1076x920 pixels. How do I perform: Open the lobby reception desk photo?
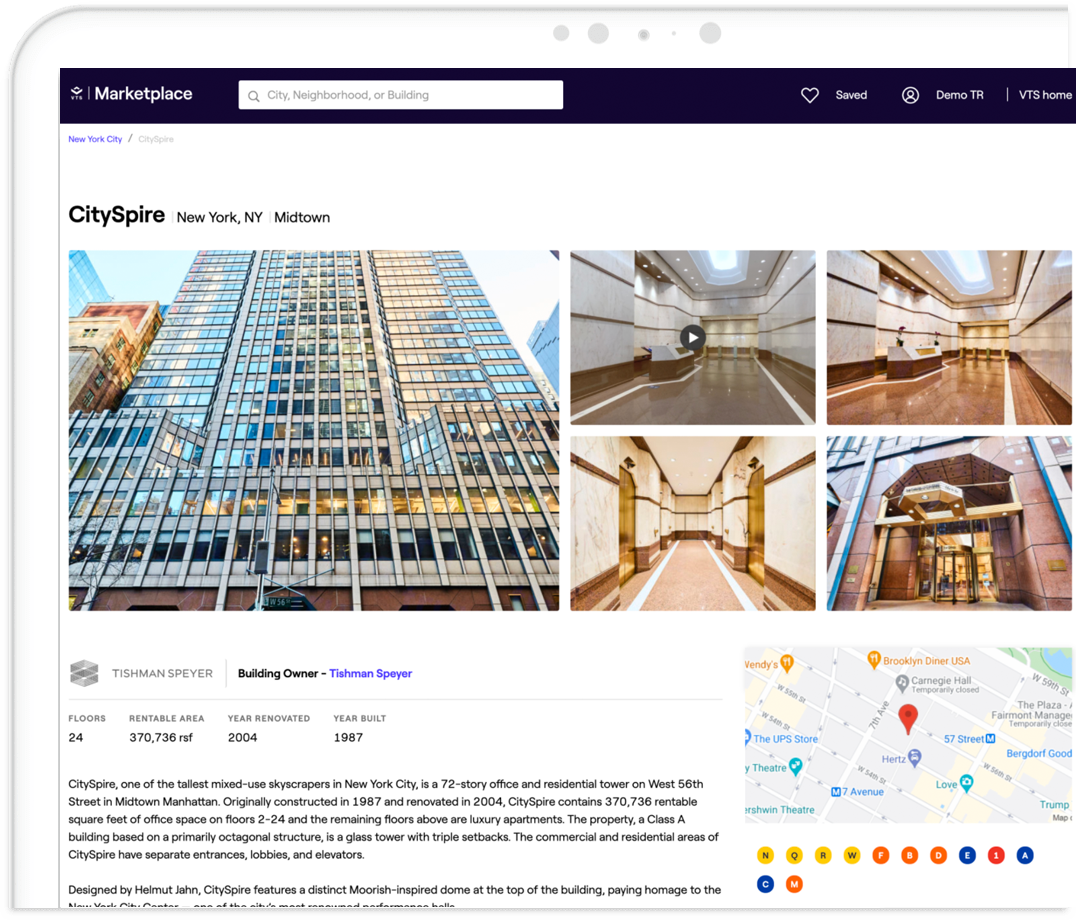[x=949, y=338]
